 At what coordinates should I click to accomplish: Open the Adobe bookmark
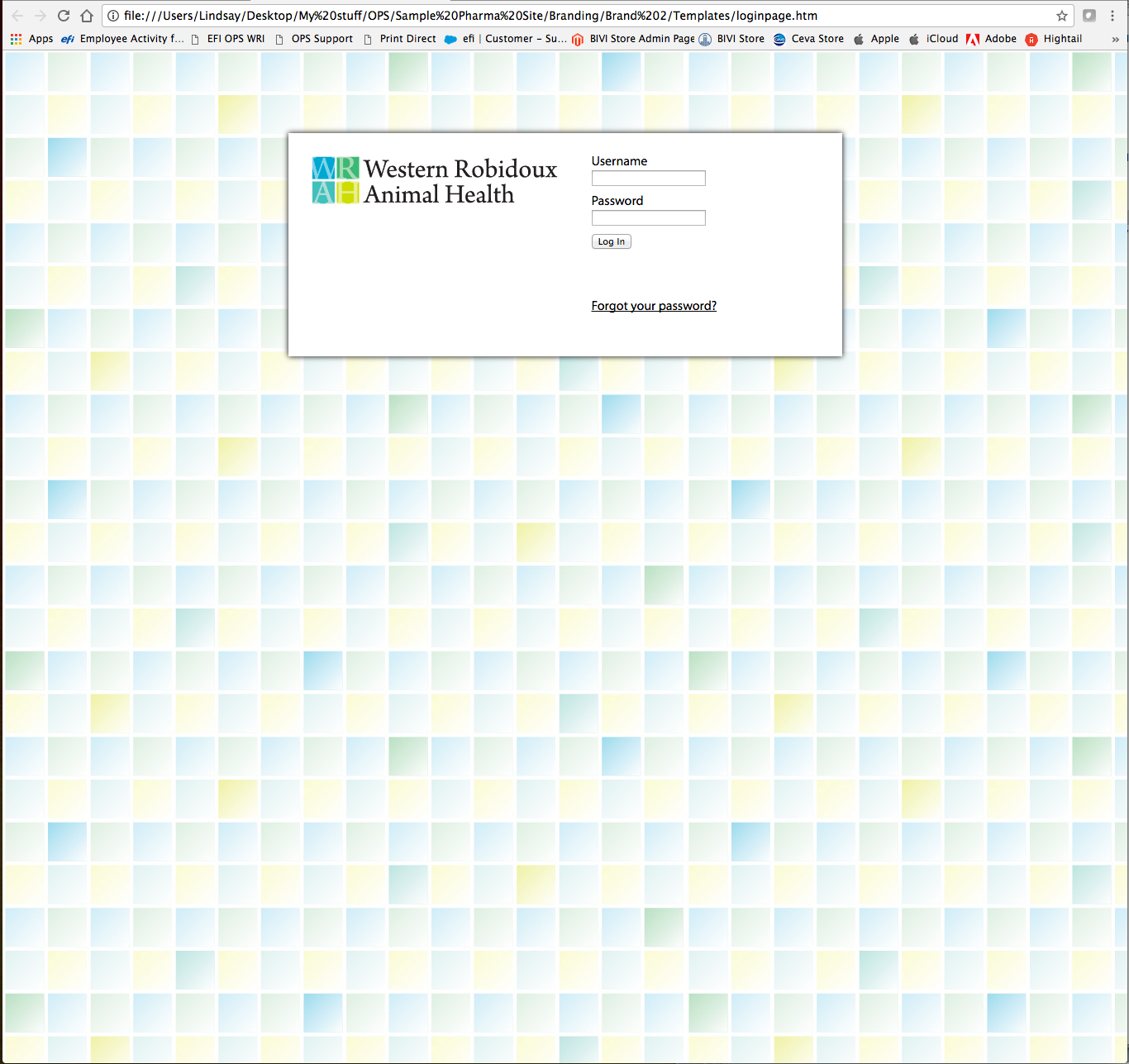click(x=991, y=39)
